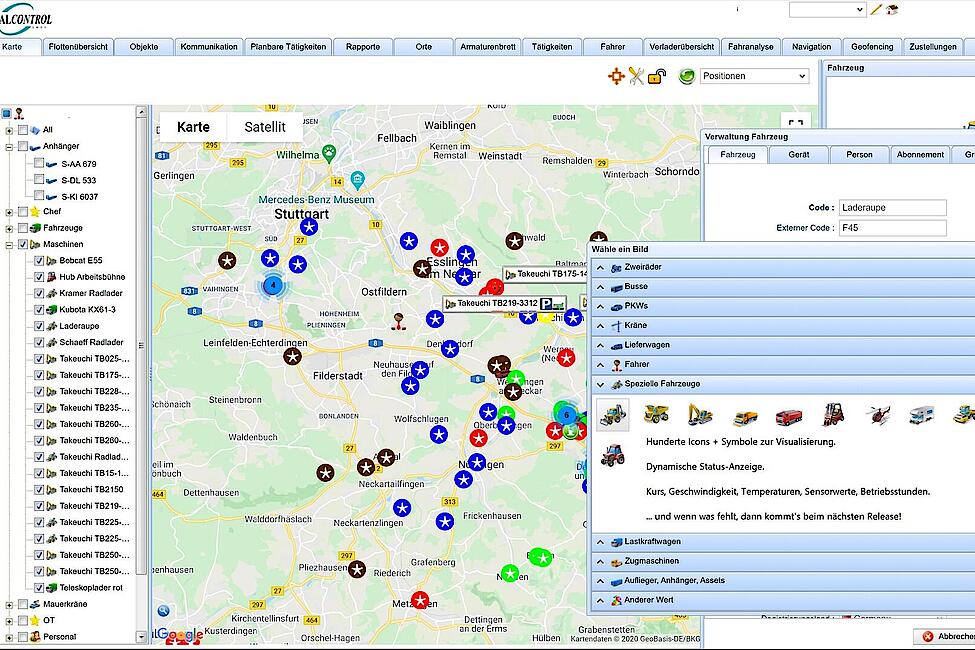Click the open padlock icon
975x650 pixels.
coord(656,76)
